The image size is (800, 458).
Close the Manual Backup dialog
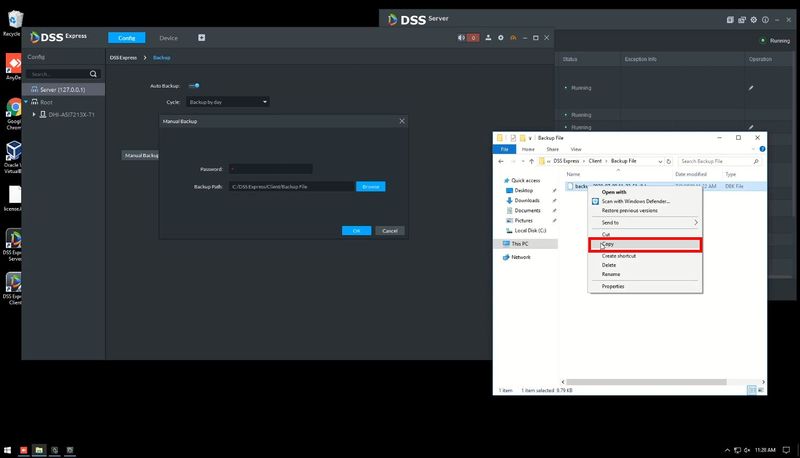(x=402, y=121)
